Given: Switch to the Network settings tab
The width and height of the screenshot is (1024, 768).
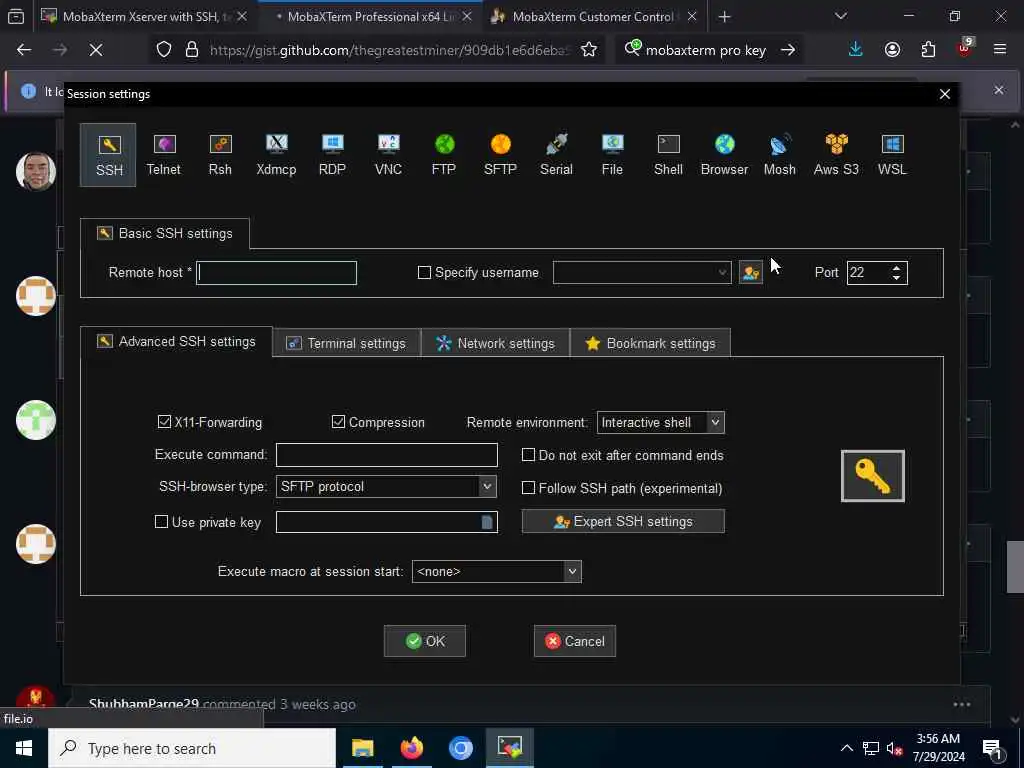Looking at the screenshot, I should click(496, 343).
